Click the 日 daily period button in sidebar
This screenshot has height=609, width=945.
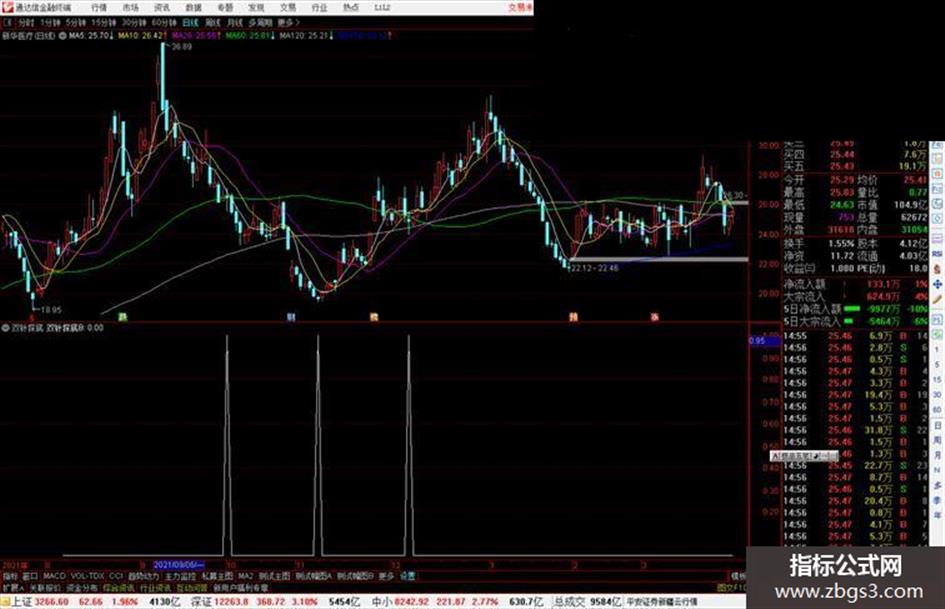pyautogui.click(x=937, y=424)
